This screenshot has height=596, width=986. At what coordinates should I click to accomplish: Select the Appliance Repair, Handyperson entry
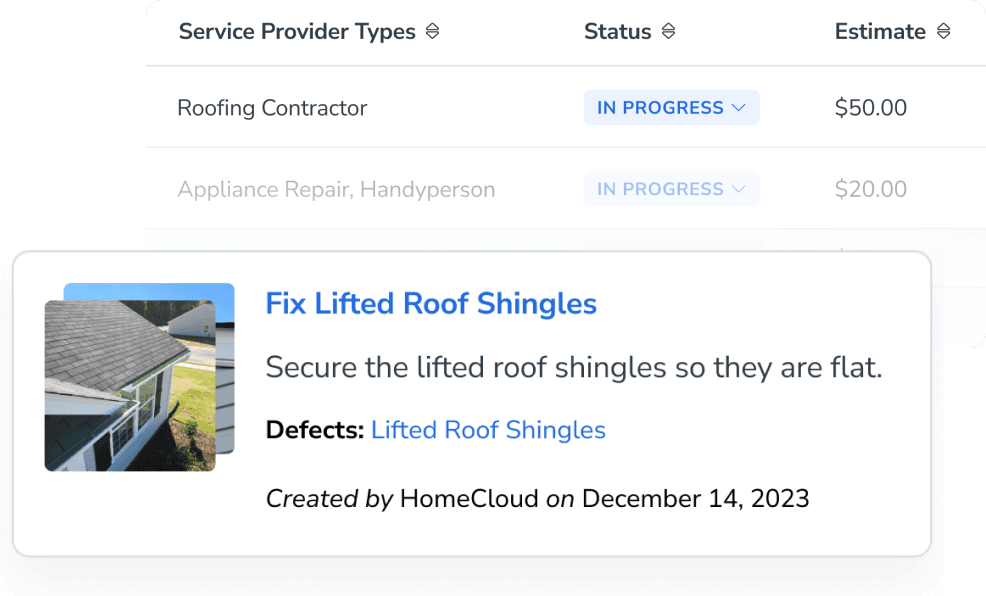click(x=336, y=188)
